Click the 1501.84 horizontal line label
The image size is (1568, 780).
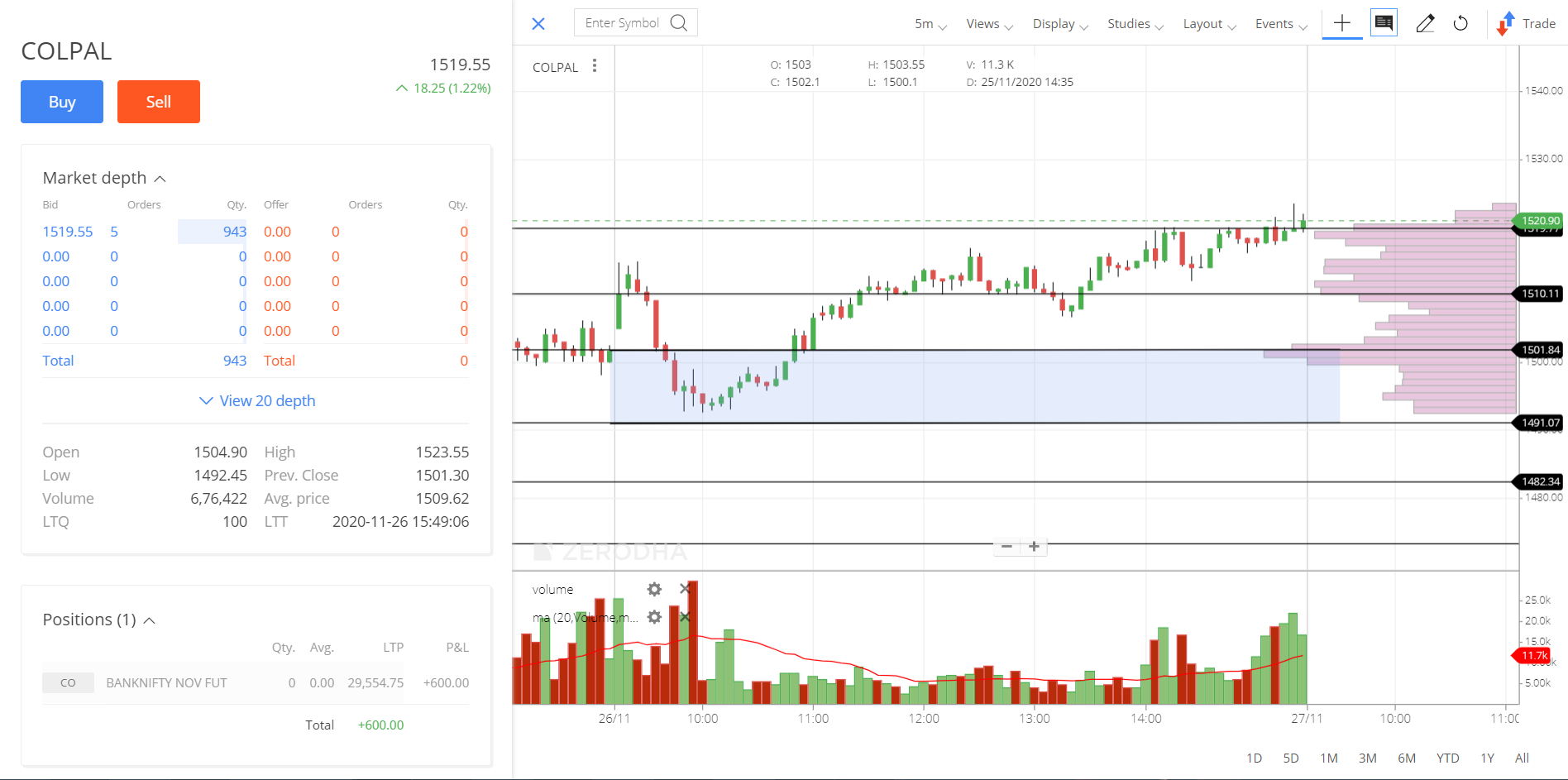[1538, 350]
